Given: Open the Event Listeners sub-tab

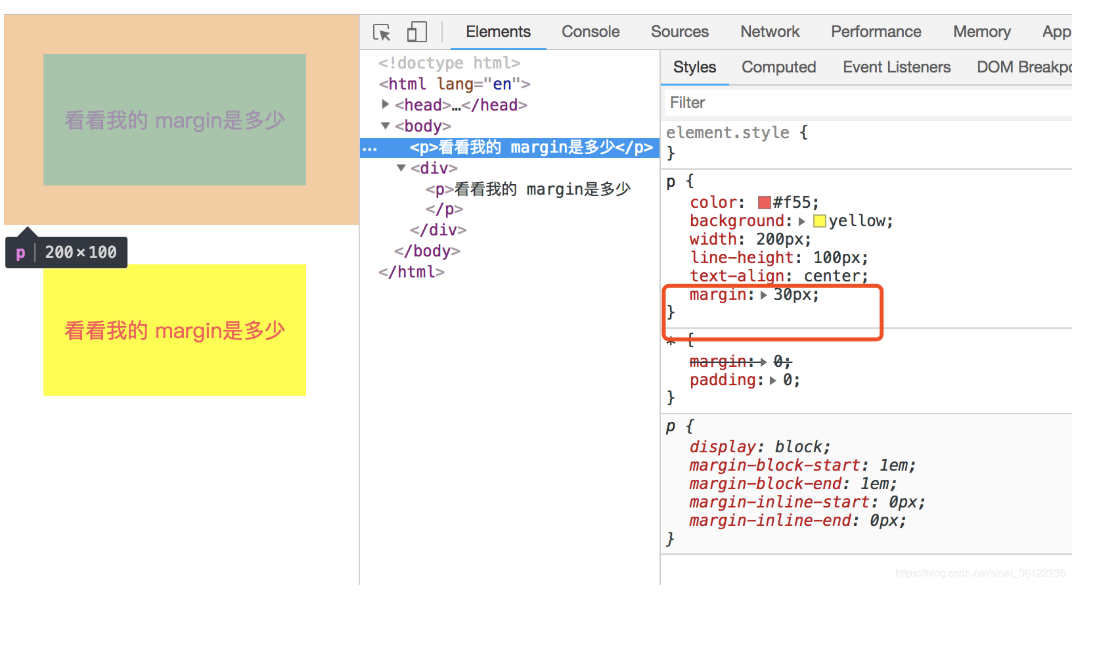Looking at the screenshot, I should [897, 67].
